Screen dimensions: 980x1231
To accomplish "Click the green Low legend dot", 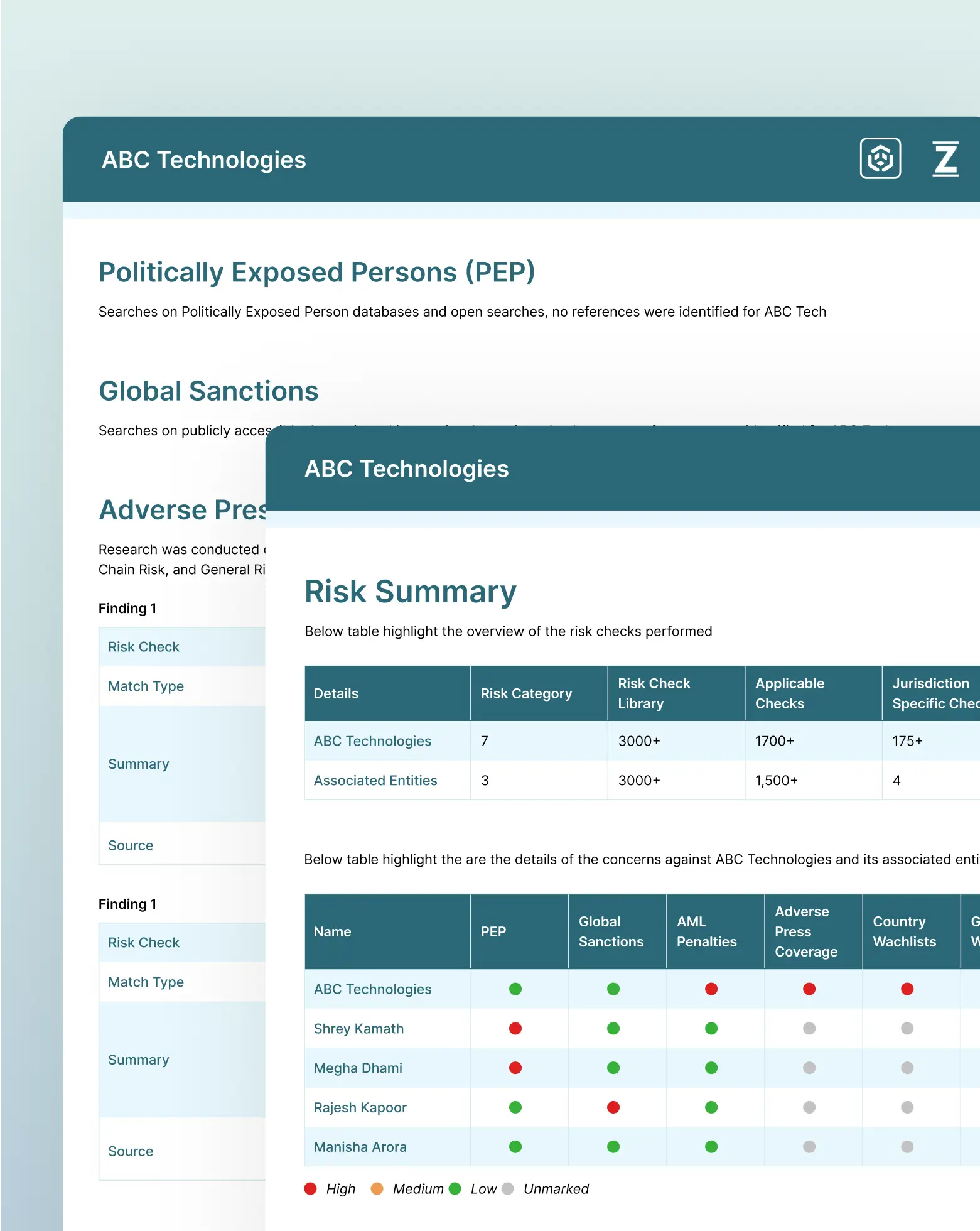I will click(x=455, y=1188).
